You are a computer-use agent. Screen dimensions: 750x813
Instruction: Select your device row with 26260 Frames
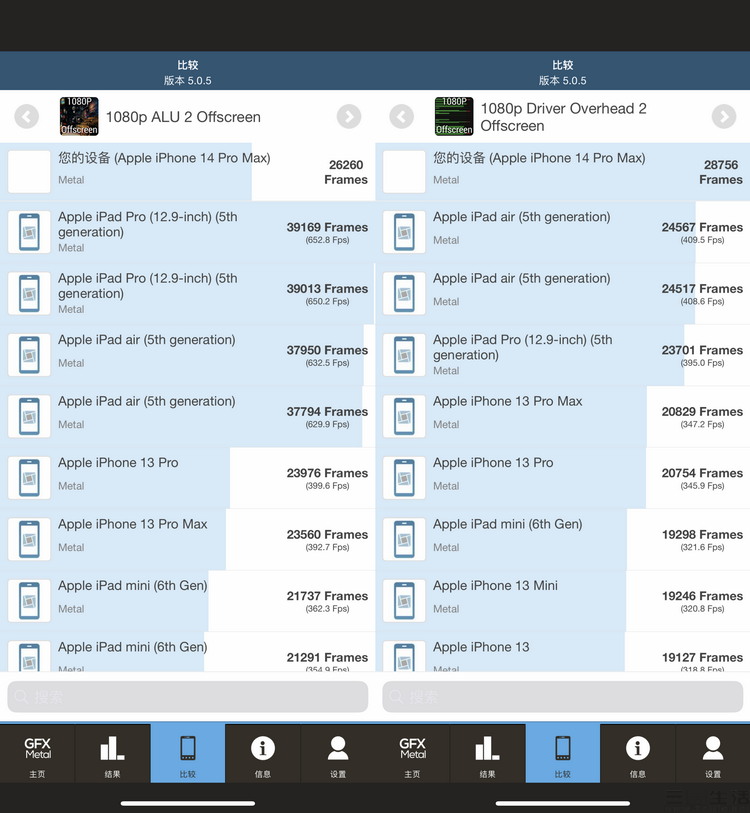(188, 172)
